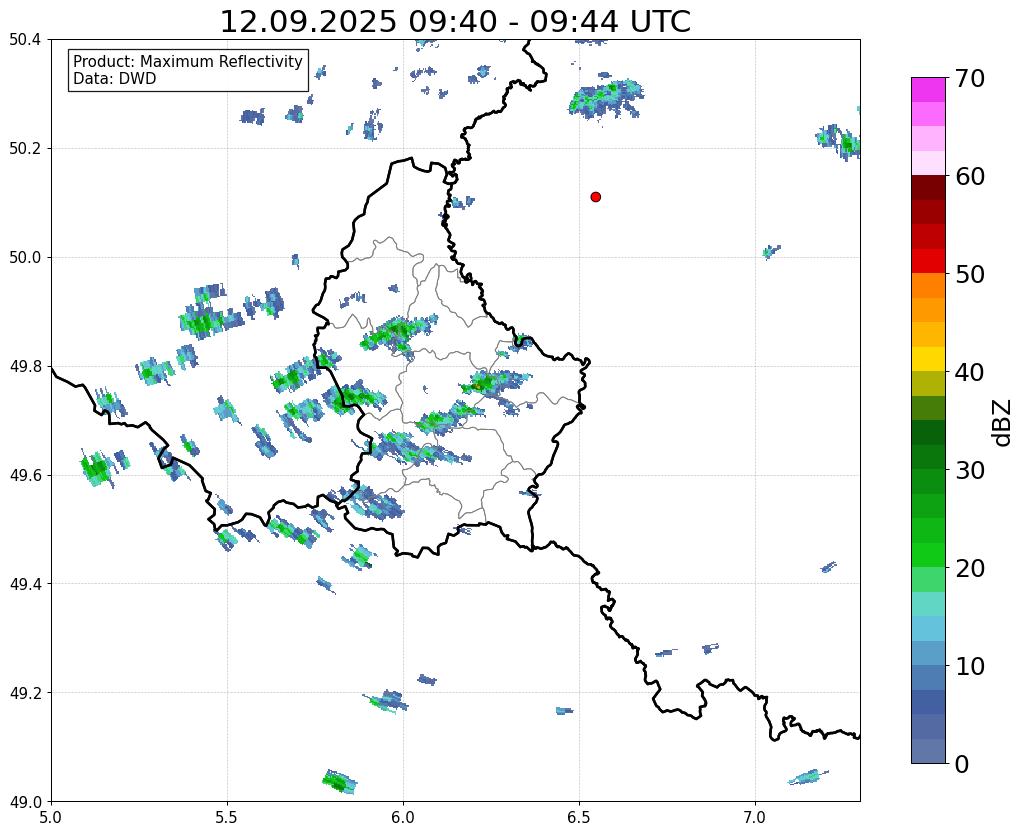The height and width of the screenshot is (834, 1023).
Task: Click the latitude axis label 49.0
Action: click(26, 802)
